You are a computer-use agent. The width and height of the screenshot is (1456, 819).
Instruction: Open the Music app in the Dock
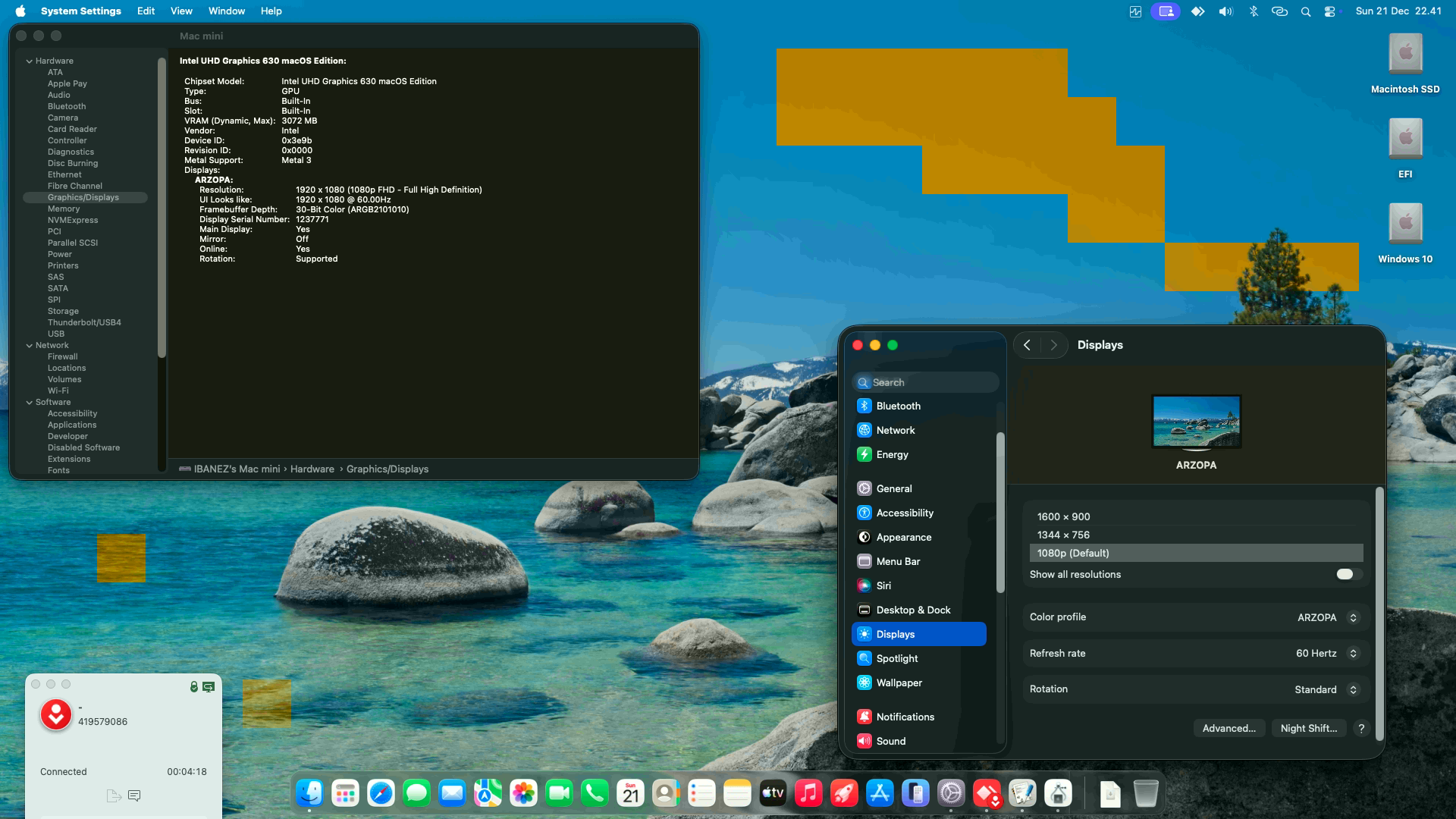(x=808, y=793)
